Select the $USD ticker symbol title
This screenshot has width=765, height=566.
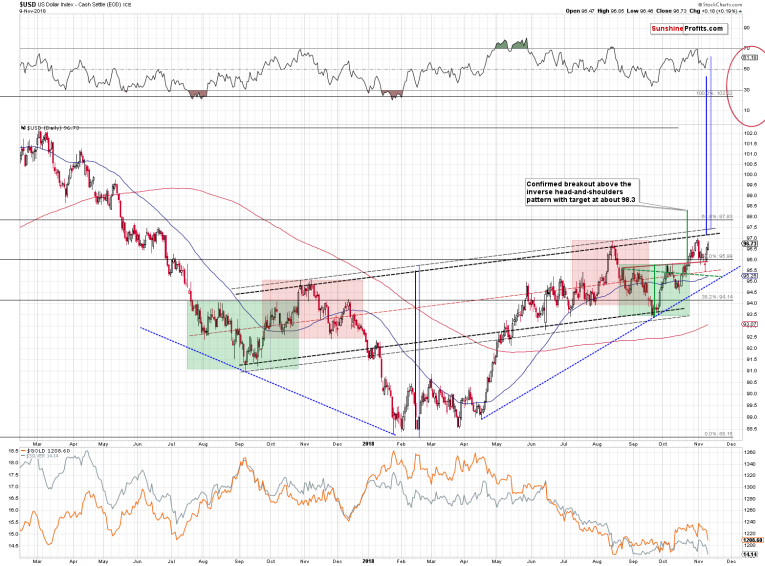point(26,4)
